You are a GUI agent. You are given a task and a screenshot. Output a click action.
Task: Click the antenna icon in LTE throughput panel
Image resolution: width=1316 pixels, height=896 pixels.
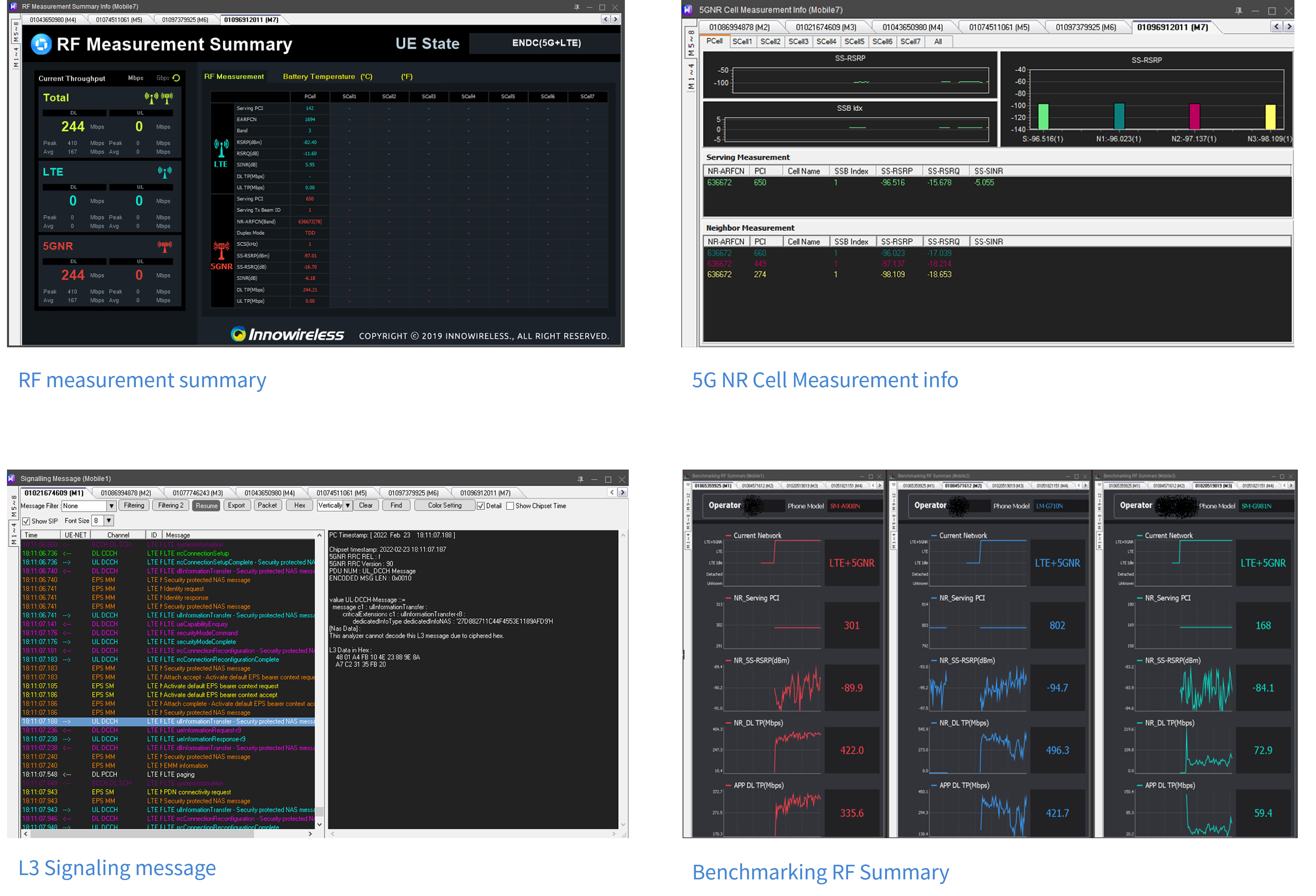coord(165,172)
